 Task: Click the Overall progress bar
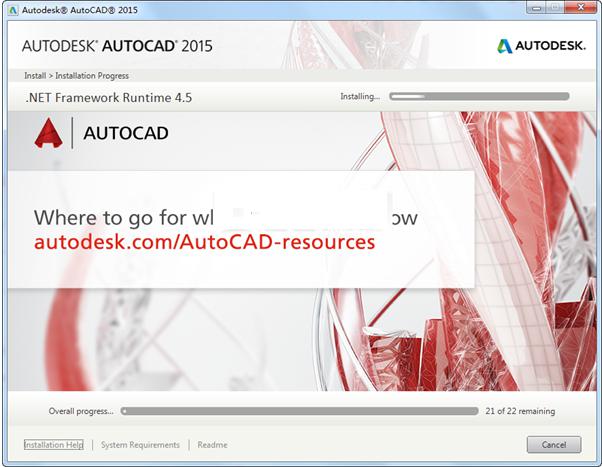[x=299, y=411]
